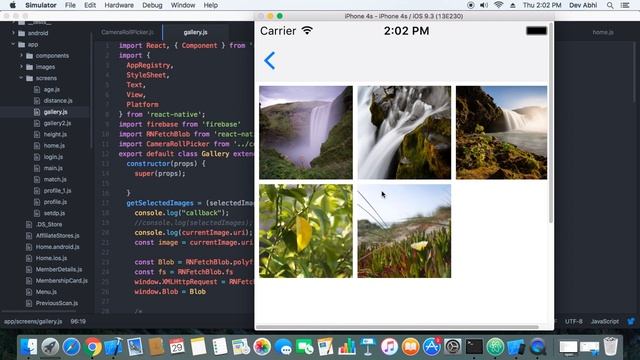640x360 pixels.
Task: Open the Trash in the dock
Action: click(x=611, y=347)
